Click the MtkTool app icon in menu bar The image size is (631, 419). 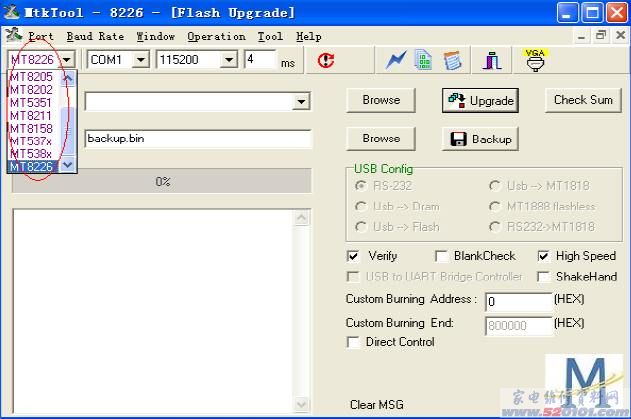click(14, 35)
